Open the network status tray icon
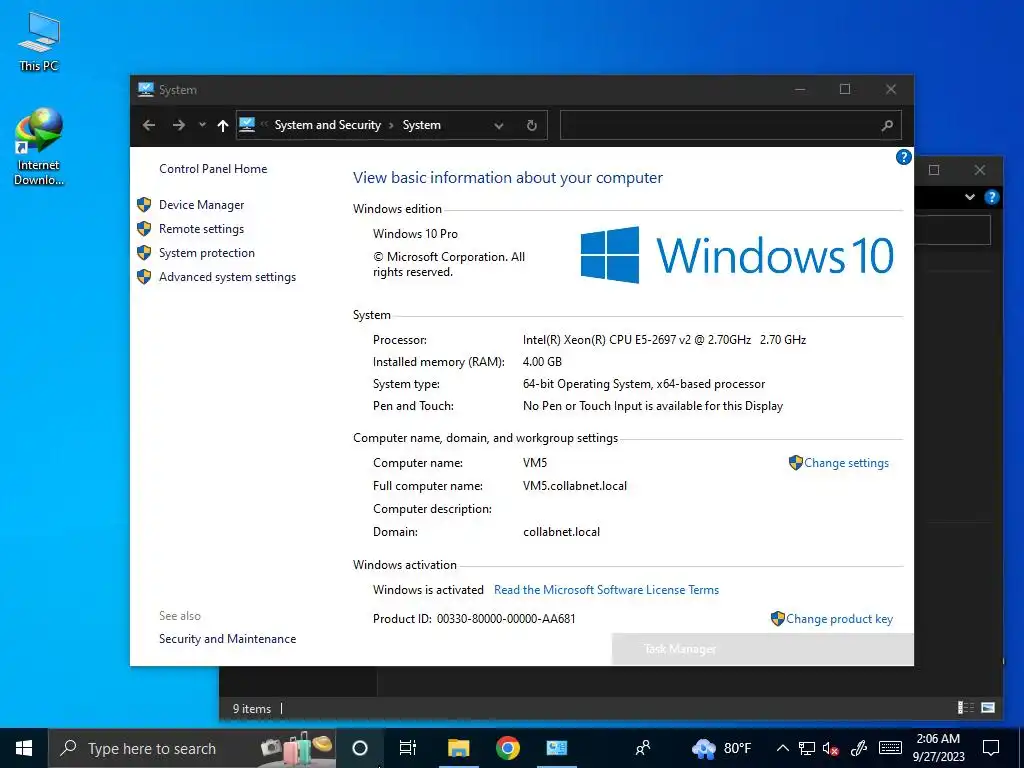Screen dimensions: 1024x768 (807, 748)
